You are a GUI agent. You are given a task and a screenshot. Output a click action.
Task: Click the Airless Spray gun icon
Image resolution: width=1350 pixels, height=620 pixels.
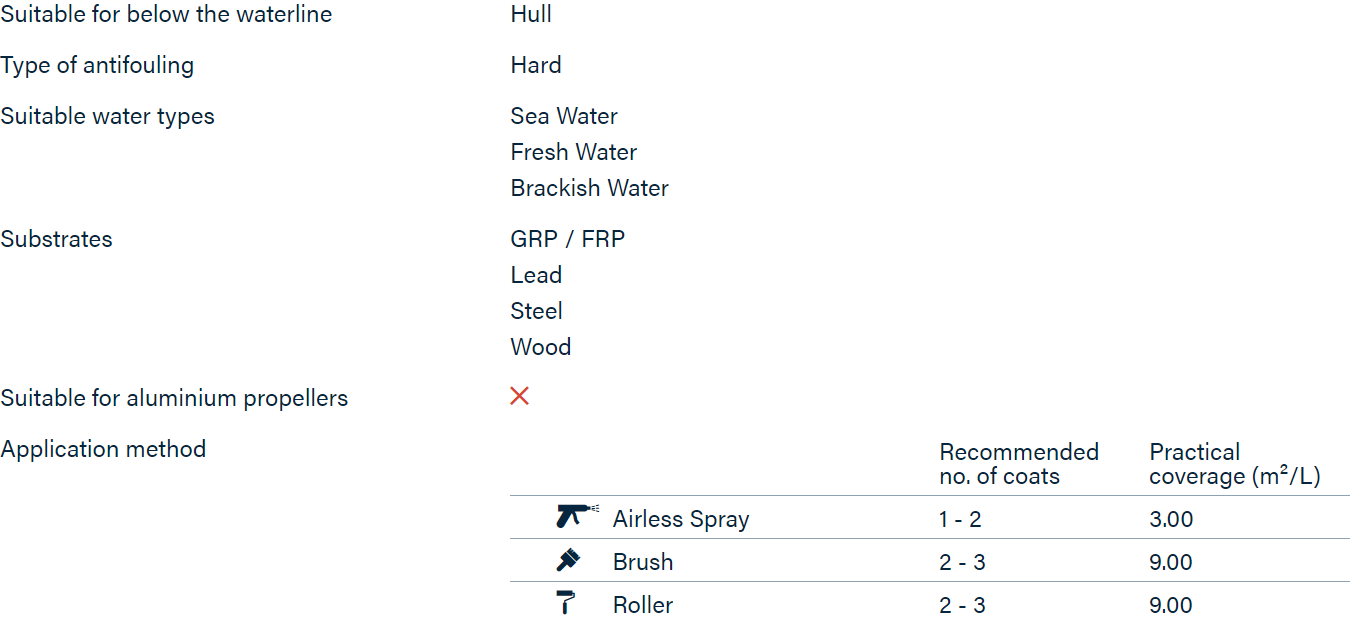(x=577, y=517)
